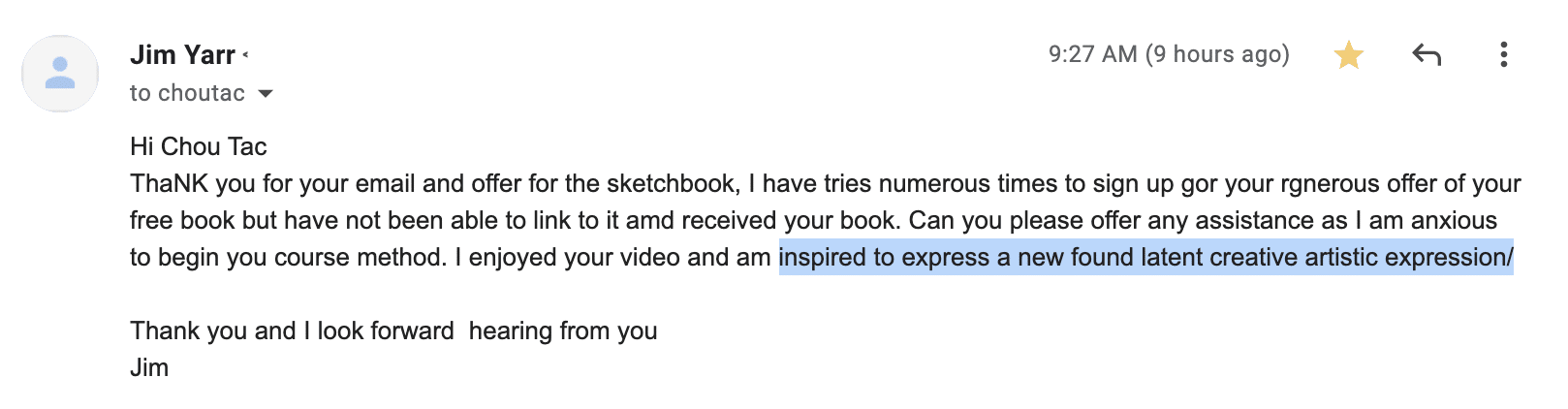Click the 'Jim' signature at the bottom

point(149,367)
